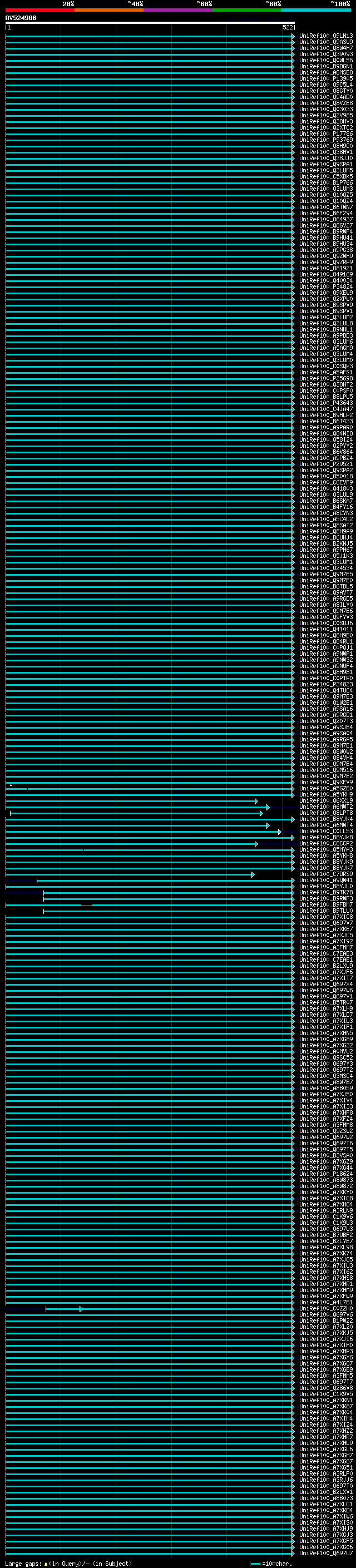Select hit UniRef100_Q8W4H7
The width and height of the screenshot is (356, 1568).
tap(326, 48)
